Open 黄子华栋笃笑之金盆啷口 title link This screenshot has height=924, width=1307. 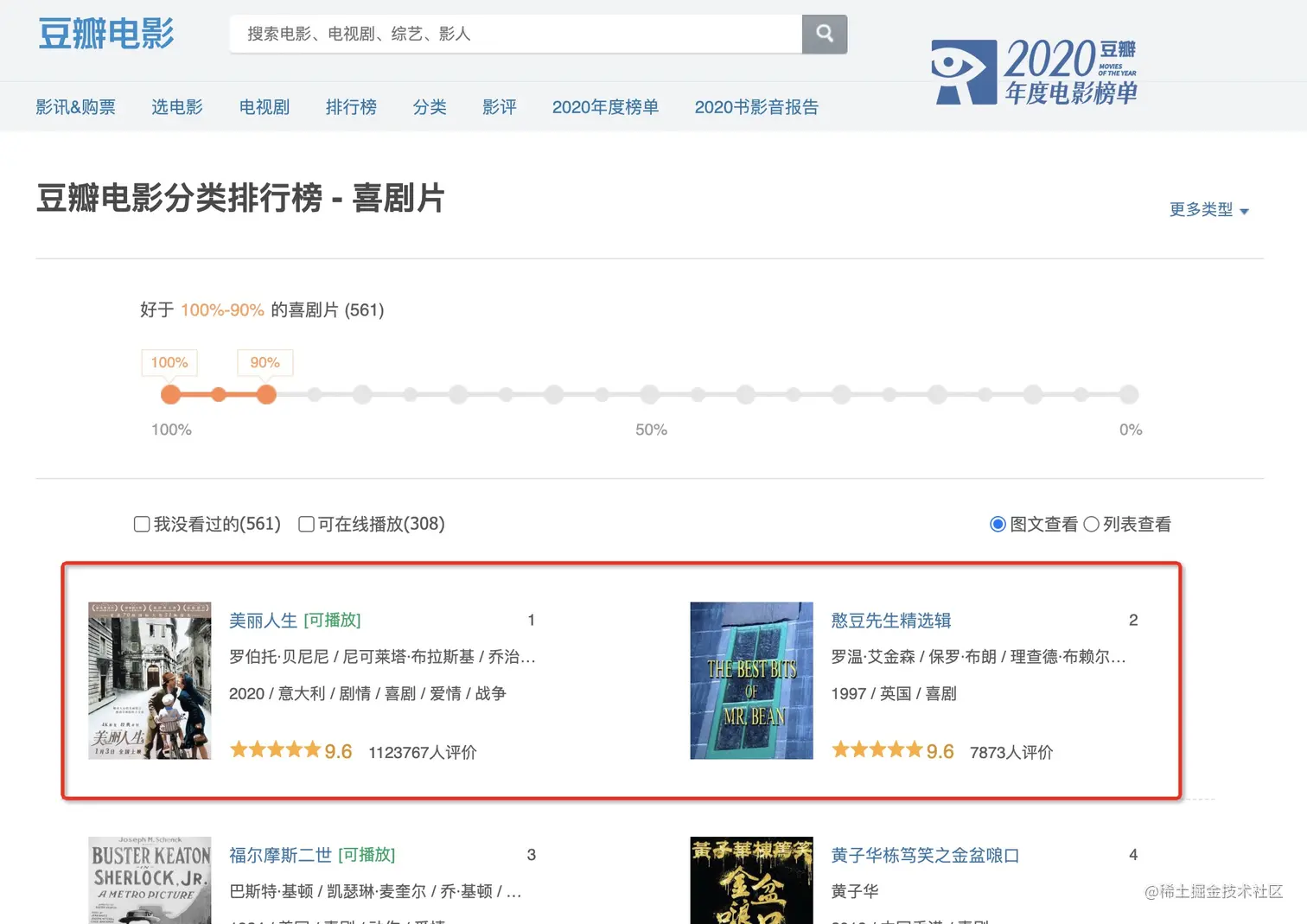pyautogui.click(x=925, y=855)
